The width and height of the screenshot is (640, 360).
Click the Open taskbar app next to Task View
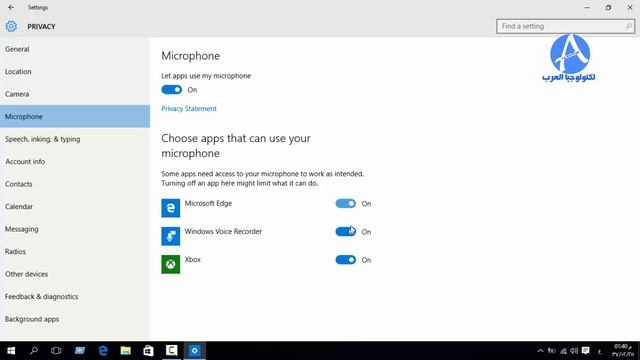click(80, 351)
